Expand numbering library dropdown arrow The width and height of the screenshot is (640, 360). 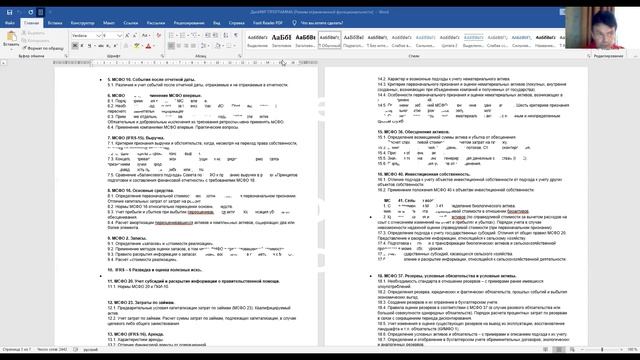(187, 36)
